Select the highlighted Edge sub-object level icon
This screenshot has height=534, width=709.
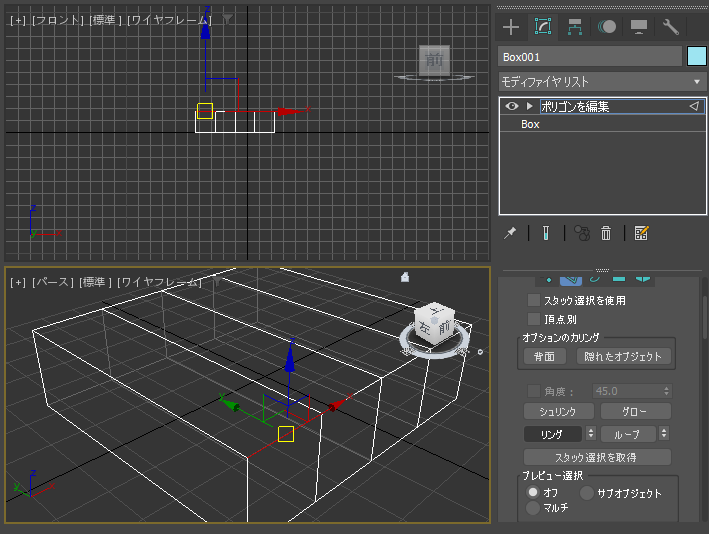571,280
